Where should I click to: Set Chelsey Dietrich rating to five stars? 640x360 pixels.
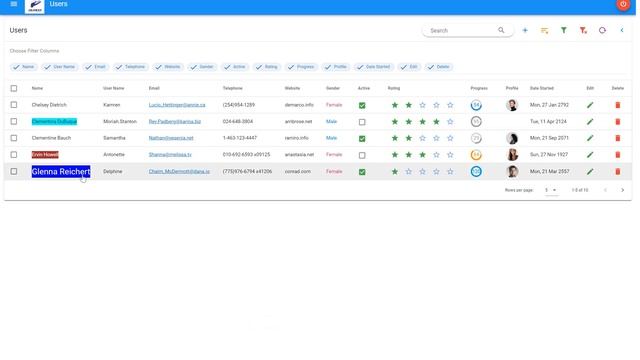(x=450, y=105)
